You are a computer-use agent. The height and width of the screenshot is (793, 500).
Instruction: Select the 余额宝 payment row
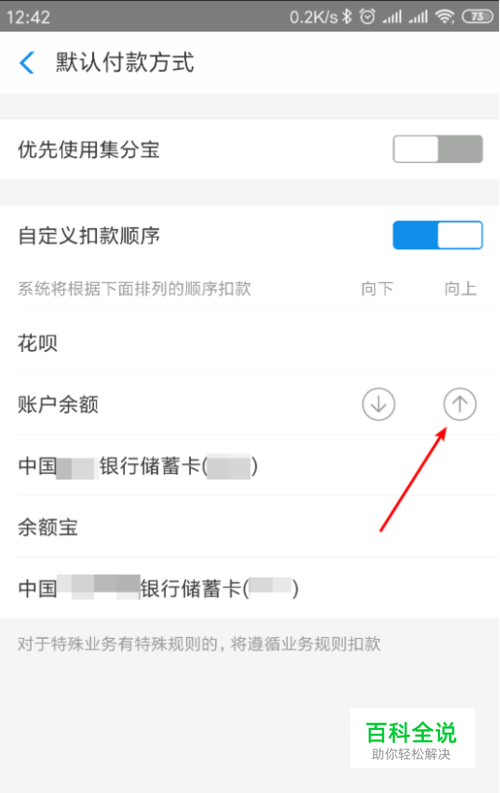(250, 527)
